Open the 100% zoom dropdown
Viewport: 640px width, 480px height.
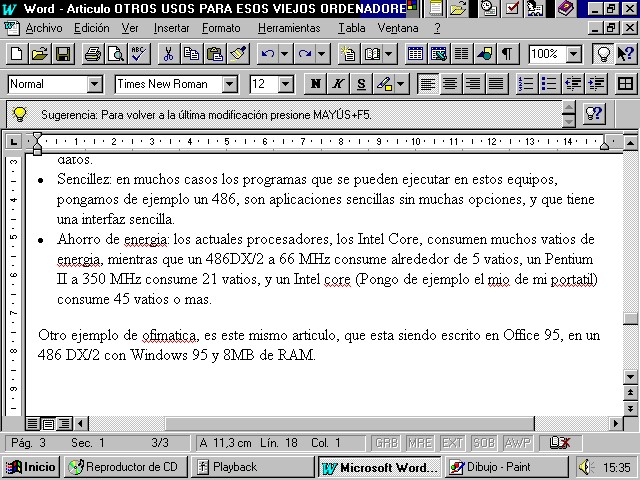[574, 54]
